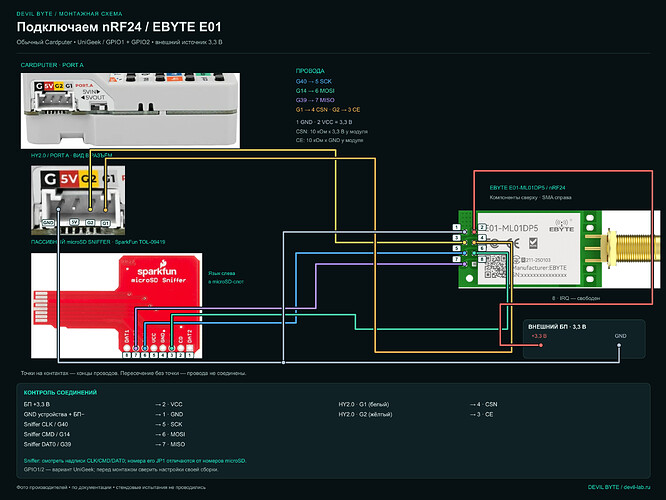The height and width of the screenshot is (500, 666).
Task: Click the small 'GND' tag on HY2.0 connector
Action: click(x=48, y=223)
